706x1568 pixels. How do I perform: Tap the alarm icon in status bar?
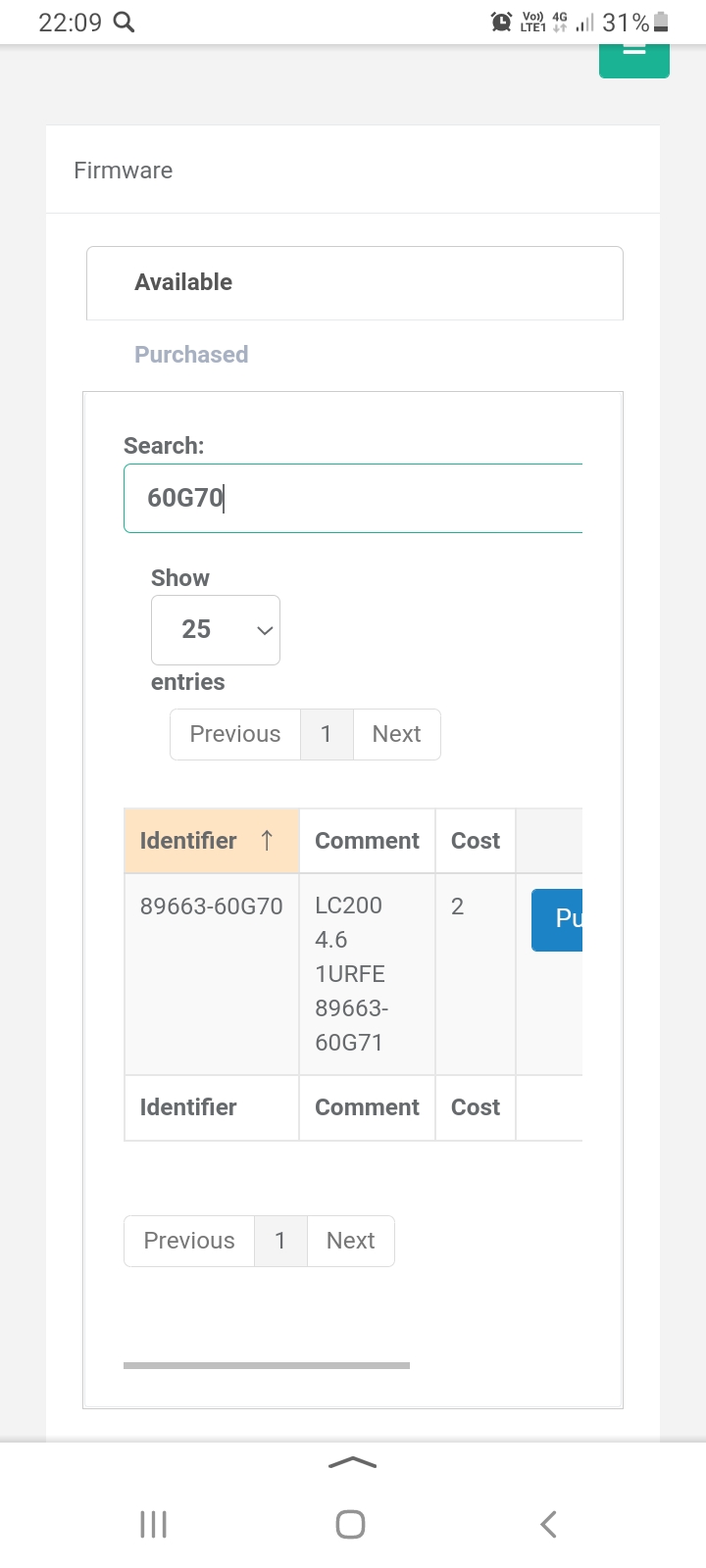point(501,22)
